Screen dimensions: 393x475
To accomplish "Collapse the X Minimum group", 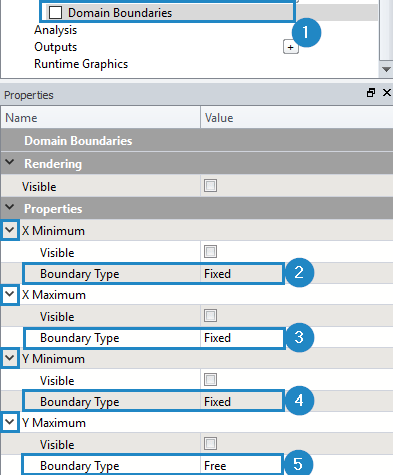I will (10, 230).
